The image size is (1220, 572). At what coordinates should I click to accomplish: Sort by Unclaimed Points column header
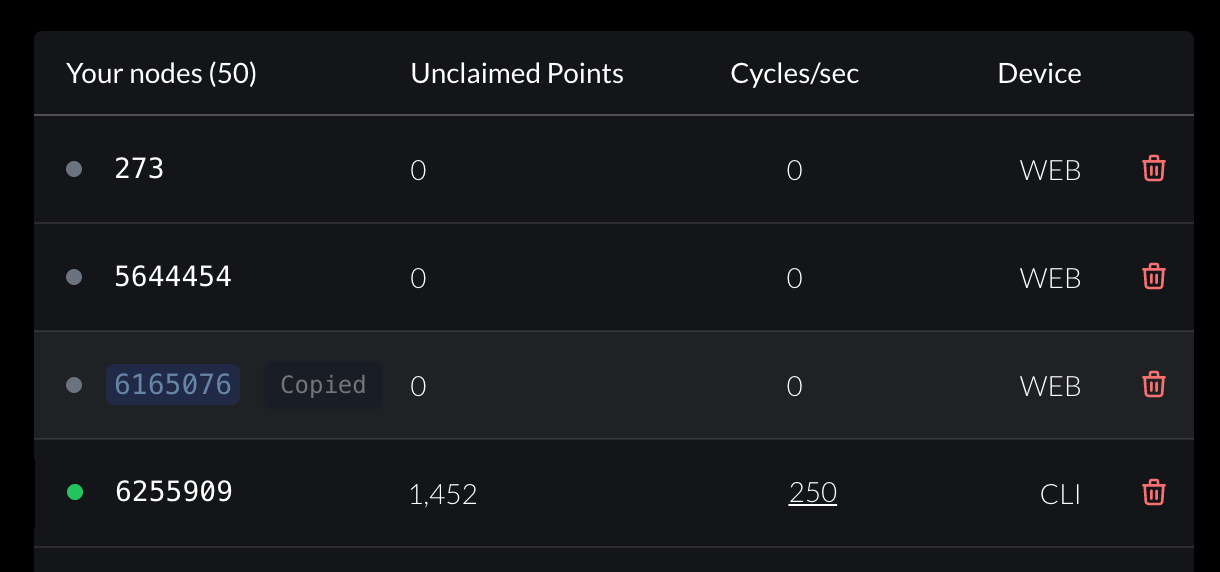pos(517,74)
